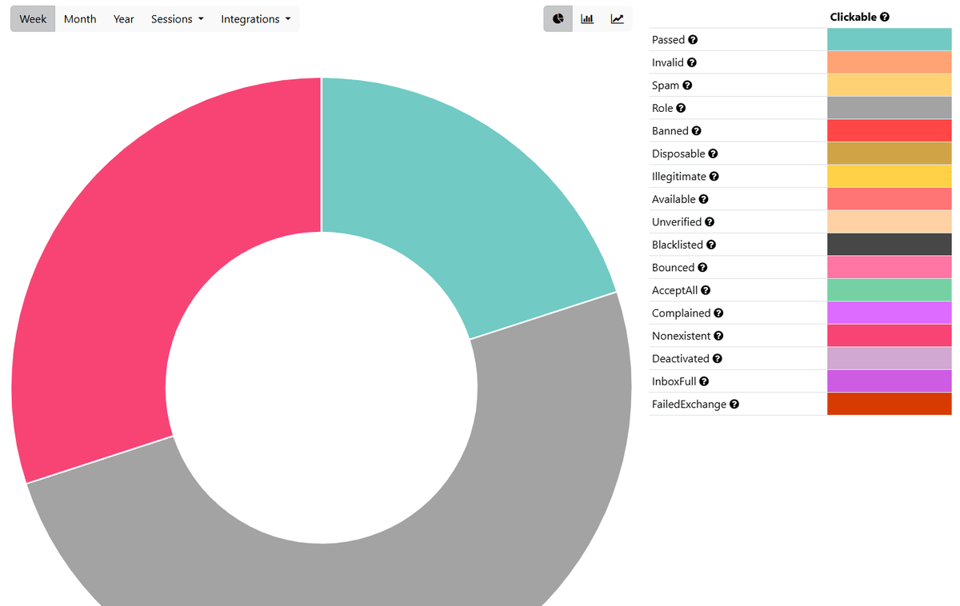The height and width of the screenshot is (606, 960).
Task: Open help icon next to AcceptAll
Action: coord(705,290)
